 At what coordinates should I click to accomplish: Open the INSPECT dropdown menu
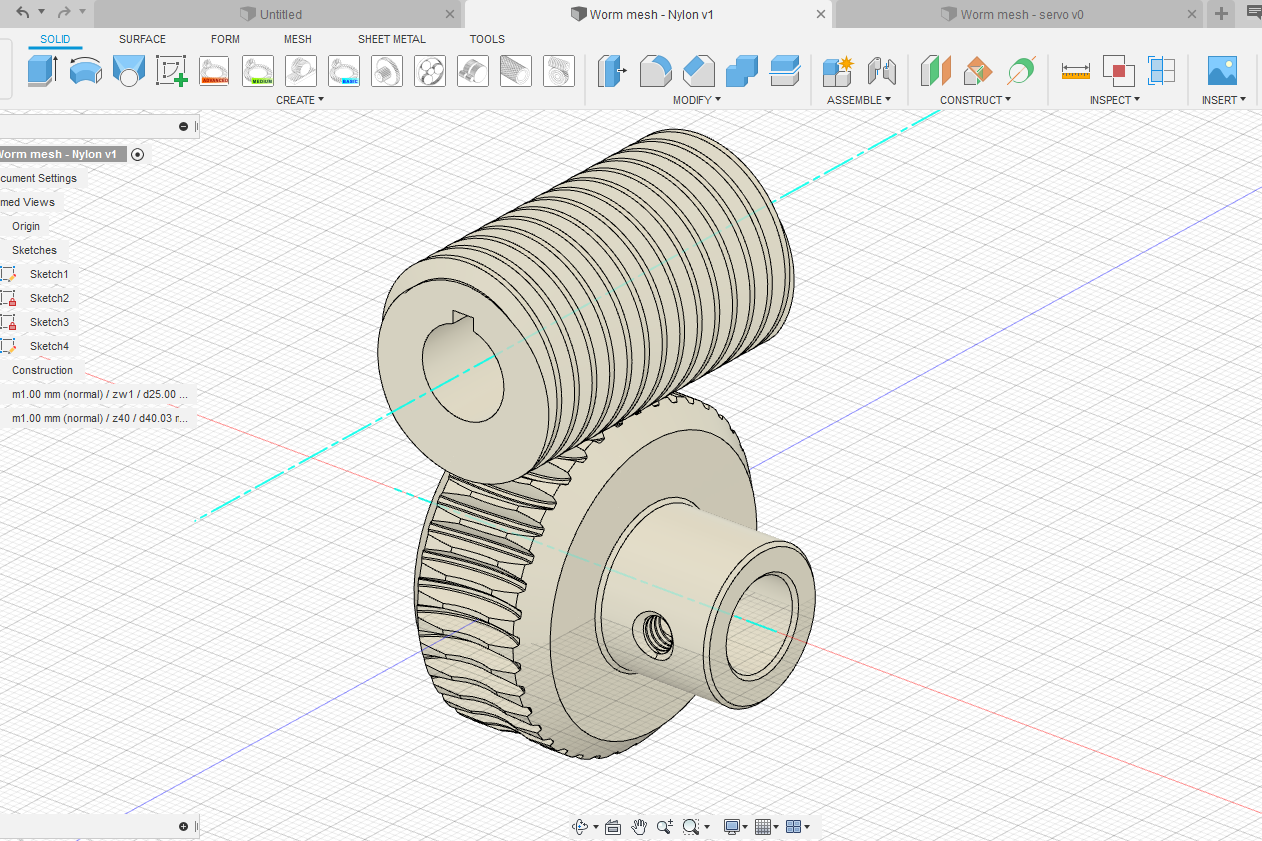[x=1114, y=100]
